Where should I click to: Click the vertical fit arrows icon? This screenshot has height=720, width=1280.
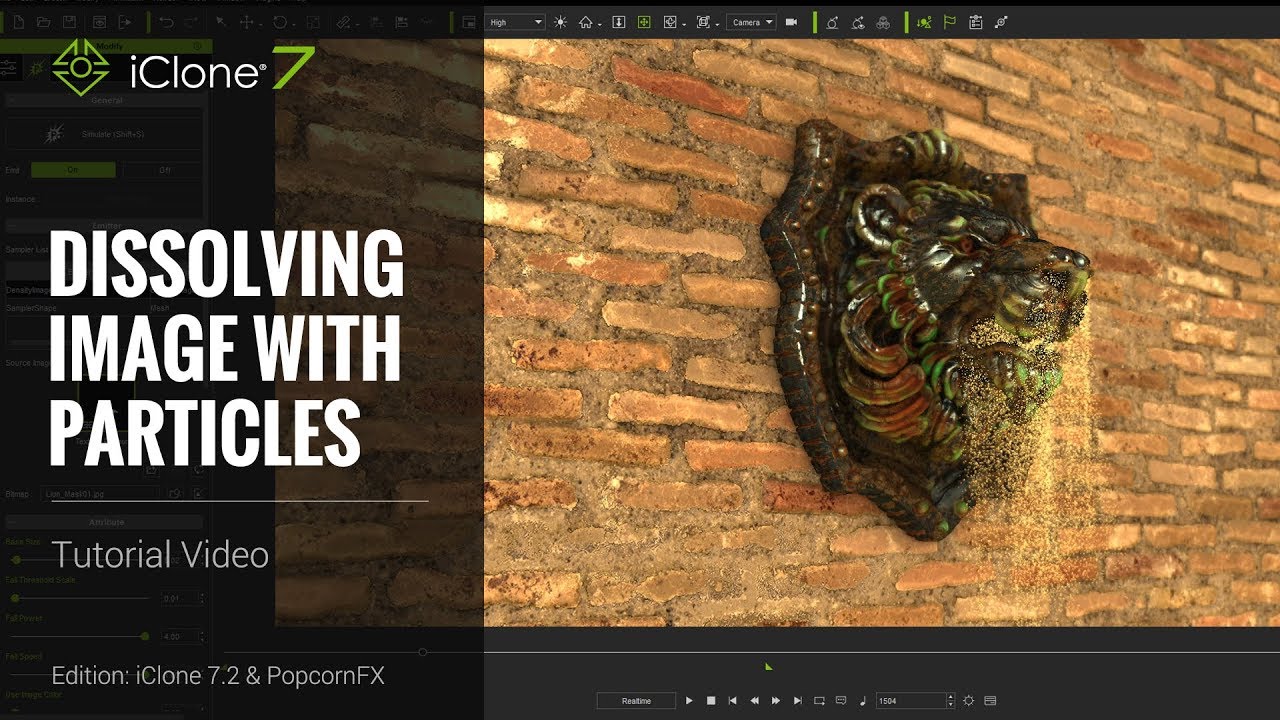click(619, 22)
